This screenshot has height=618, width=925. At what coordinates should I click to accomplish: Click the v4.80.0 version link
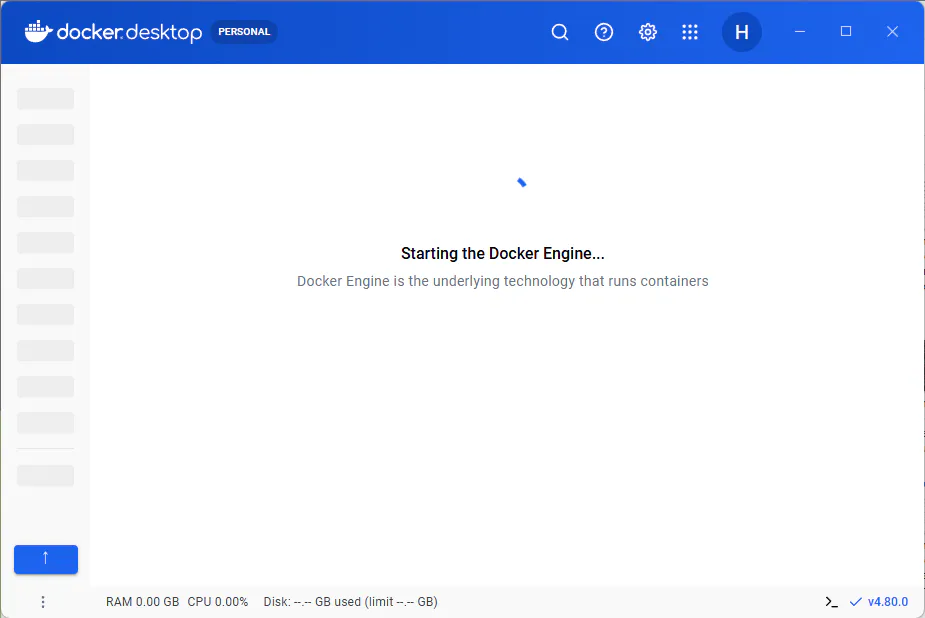tap(887, 602)
